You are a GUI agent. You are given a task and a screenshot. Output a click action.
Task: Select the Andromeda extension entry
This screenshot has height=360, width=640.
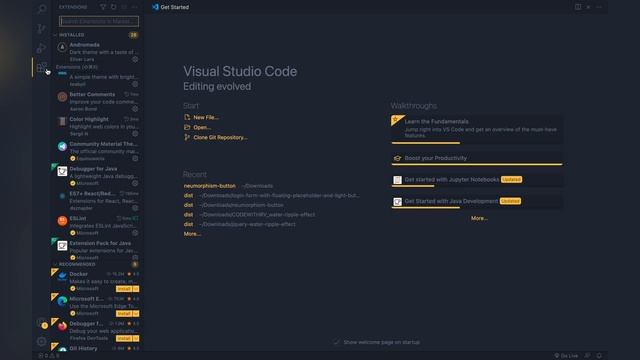[97, 52]
